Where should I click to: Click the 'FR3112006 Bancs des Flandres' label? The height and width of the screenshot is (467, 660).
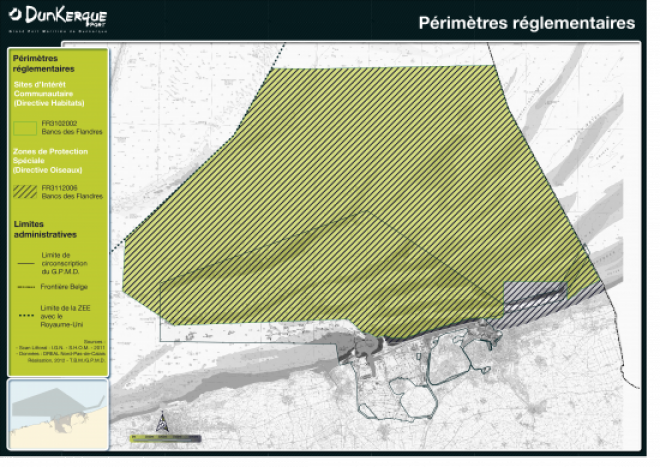[x=72, y=192]
